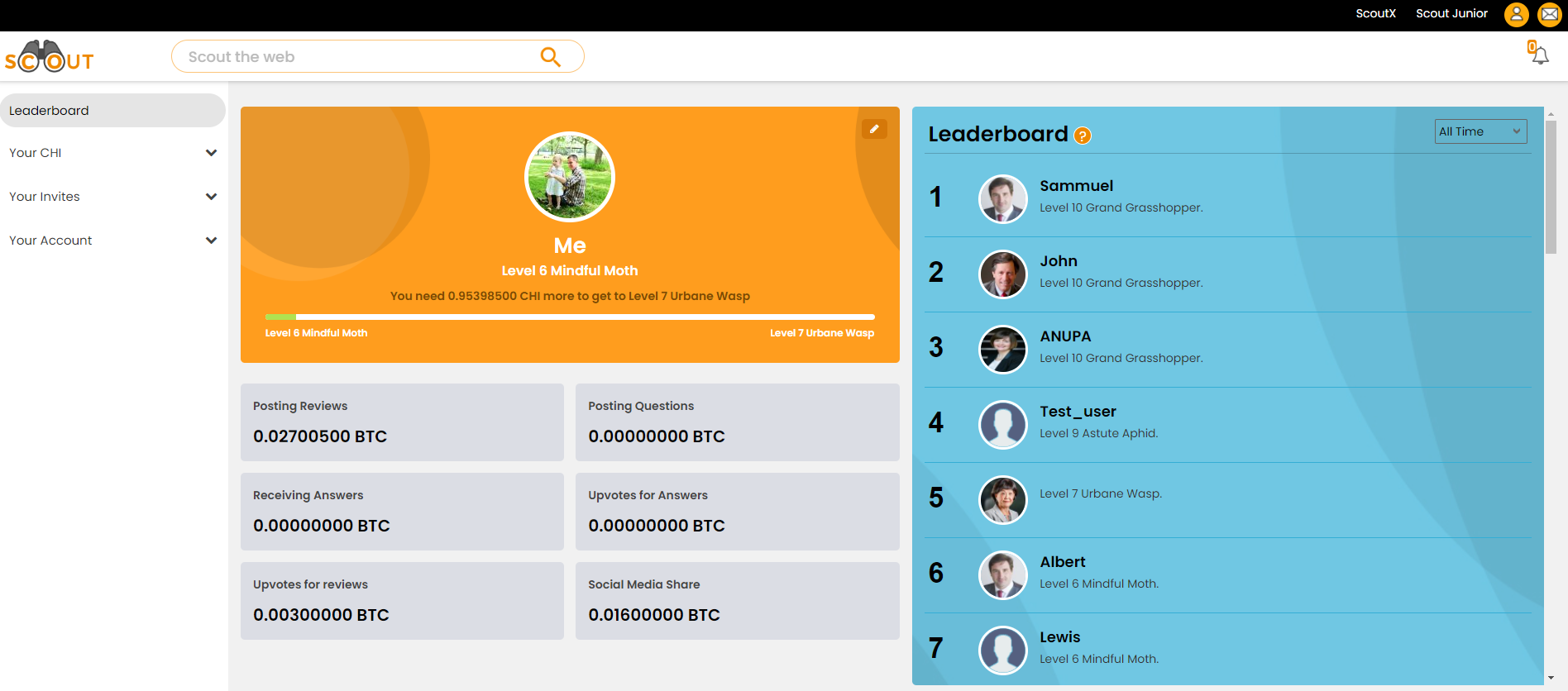Viewport: 1568px width, 691px height.
Task: Open ScoutX link in top bar
Action: [1375, 13]
